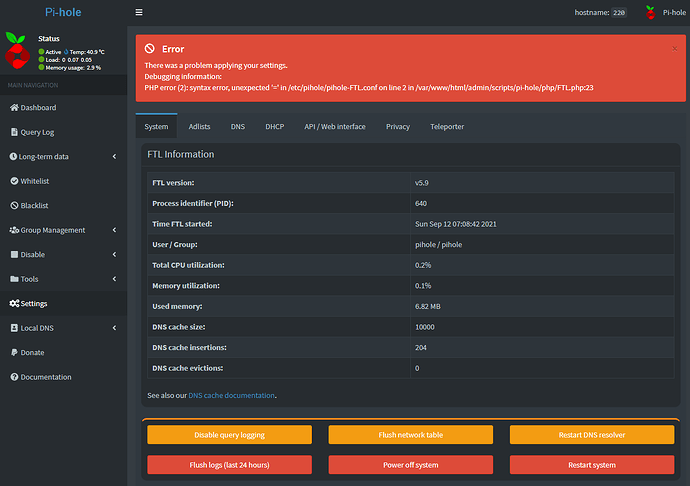Open Documentation in the sidebar

[x=63, y=377]
